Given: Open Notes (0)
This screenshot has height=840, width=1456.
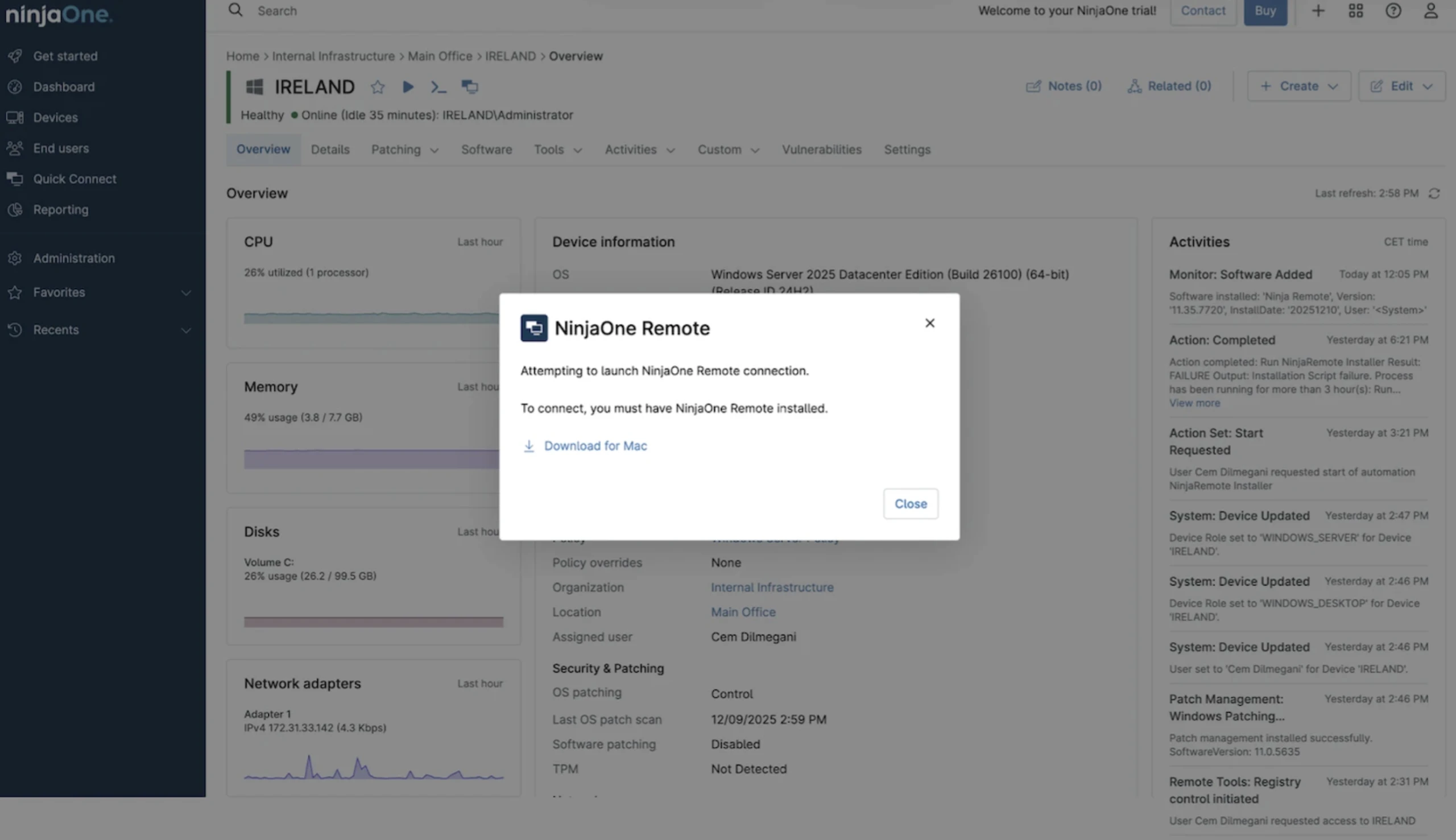Looking at the screenshot, I should [1064, 86].
